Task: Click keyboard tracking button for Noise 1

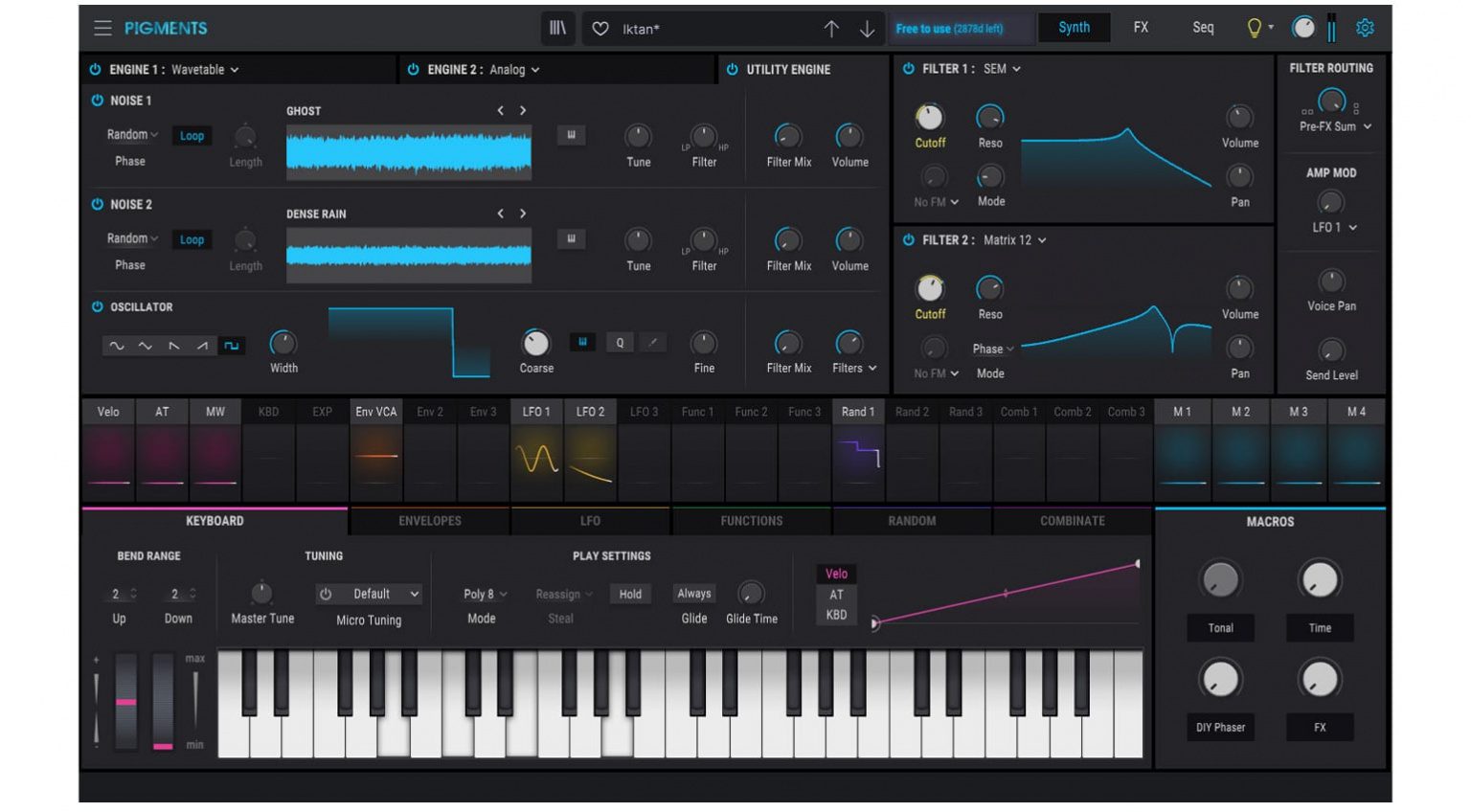Action: pyautogui.click(x=571, y=135)
